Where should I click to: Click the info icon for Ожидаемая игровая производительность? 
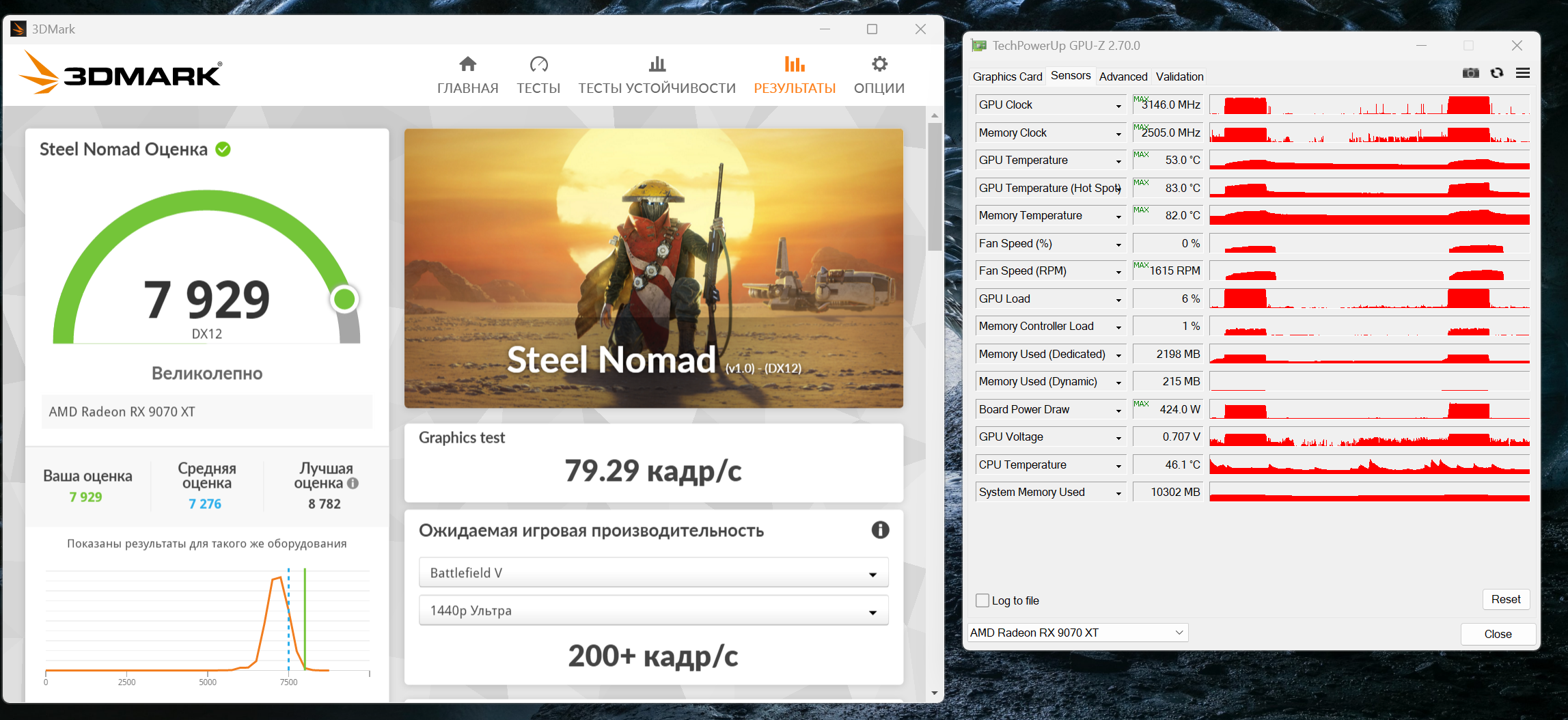(880, 530)
